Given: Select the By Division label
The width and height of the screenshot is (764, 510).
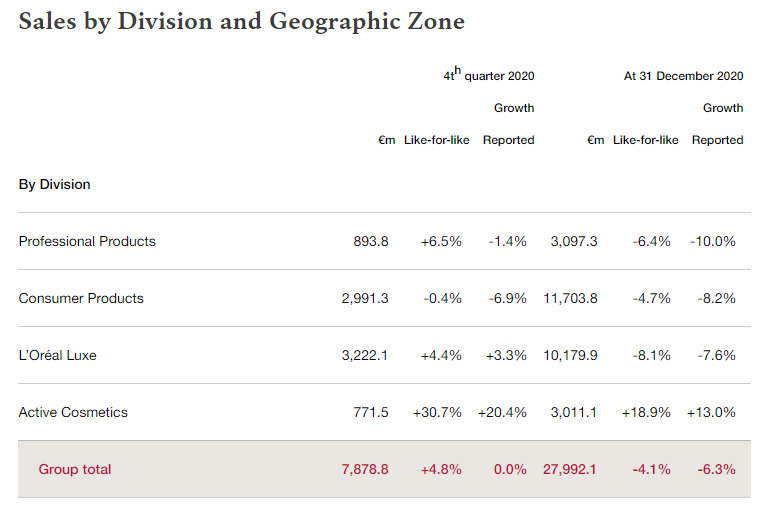Looking at the screenshot, I should point(54,184).
